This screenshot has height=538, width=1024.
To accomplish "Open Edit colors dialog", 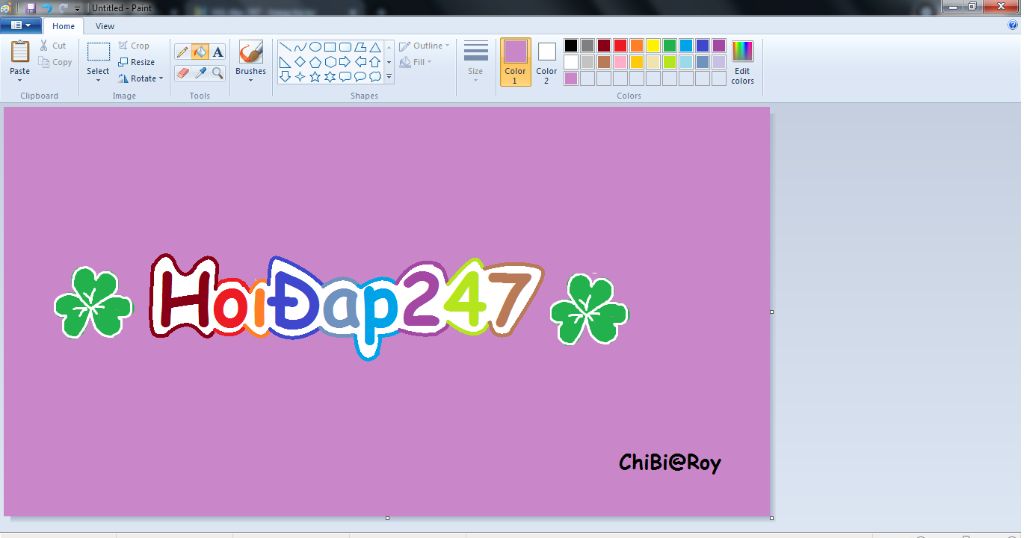I will 743,62.
